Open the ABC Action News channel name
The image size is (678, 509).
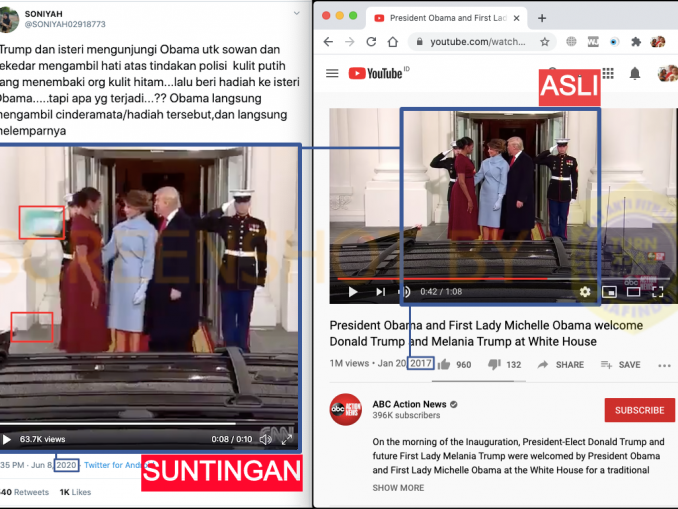click(409, 404)
